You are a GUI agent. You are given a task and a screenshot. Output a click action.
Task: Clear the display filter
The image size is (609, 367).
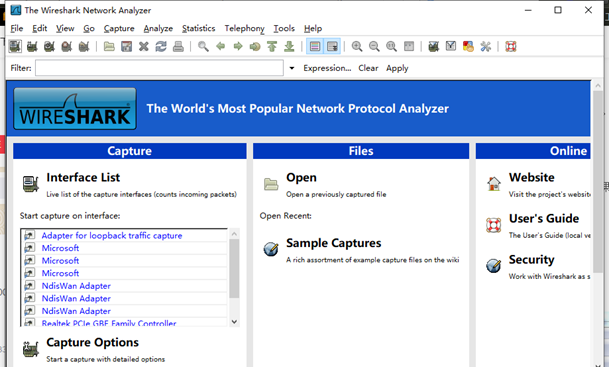(368, 68)
